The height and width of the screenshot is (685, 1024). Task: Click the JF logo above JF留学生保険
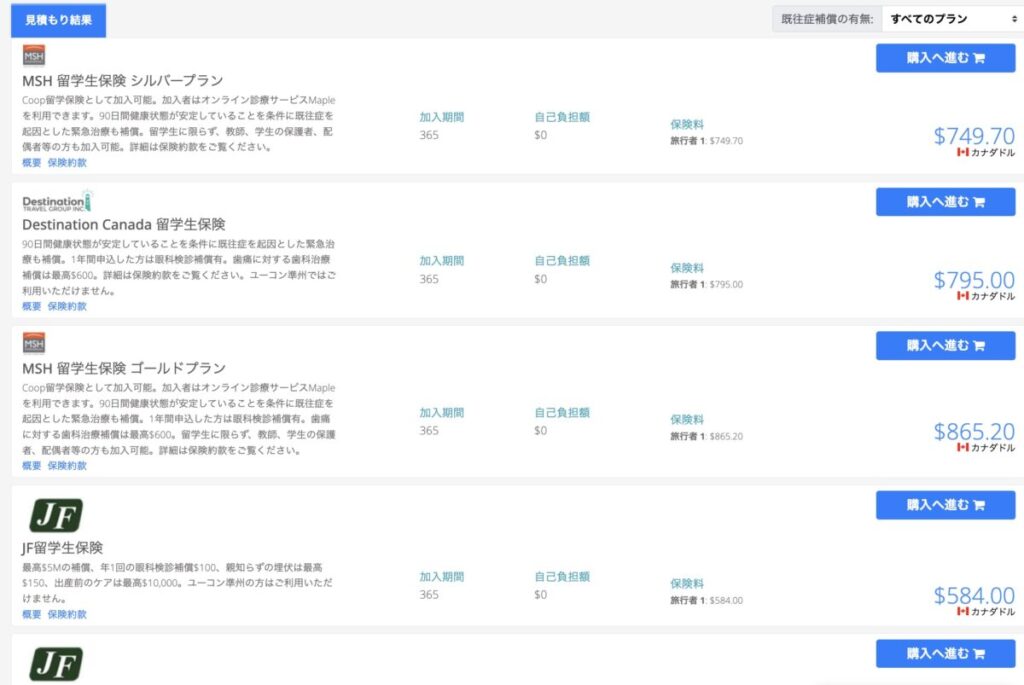(56, 516)
